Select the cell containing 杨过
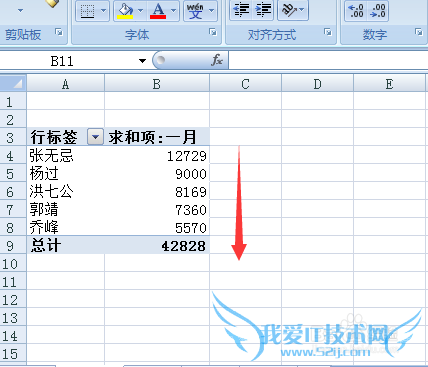 tap(65, 173)
